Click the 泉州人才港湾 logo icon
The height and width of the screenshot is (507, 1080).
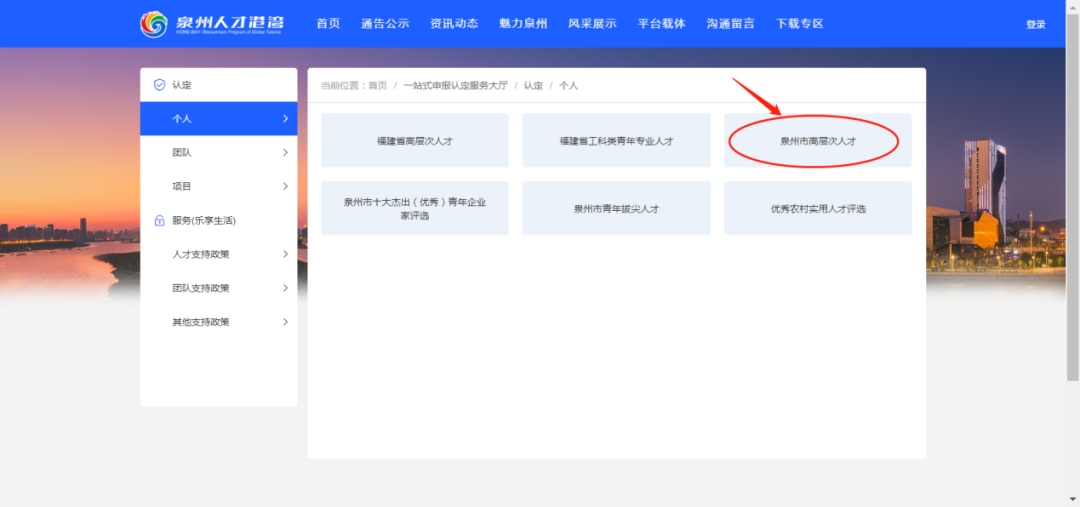click(154, 24)
